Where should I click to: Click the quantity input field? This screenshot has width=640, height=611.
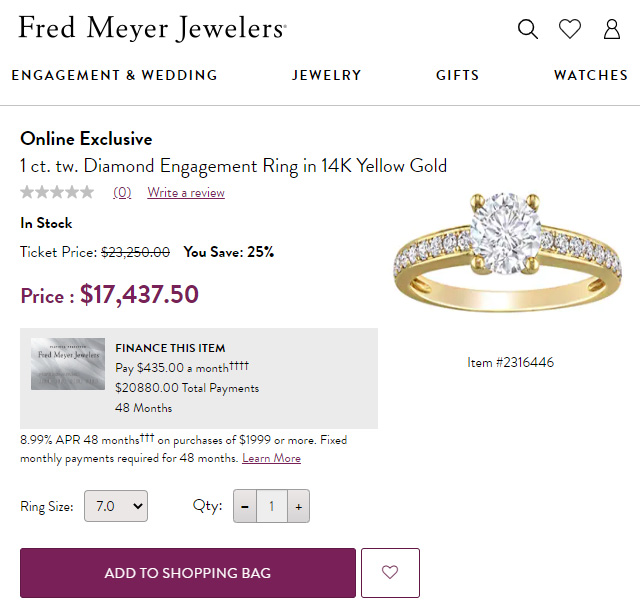coord(271,506)
